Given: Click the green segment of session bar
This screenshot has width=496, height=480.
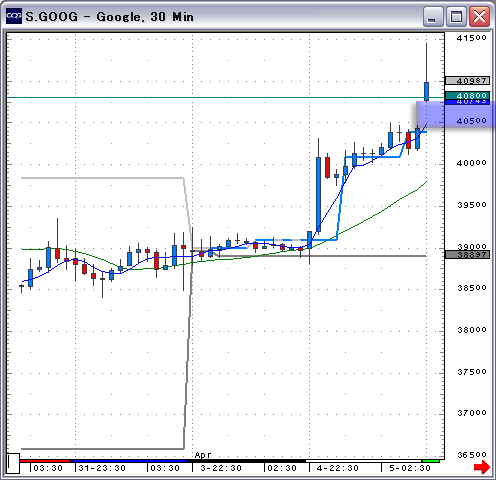Looking at the screenshot, I should tap(431, 461).
